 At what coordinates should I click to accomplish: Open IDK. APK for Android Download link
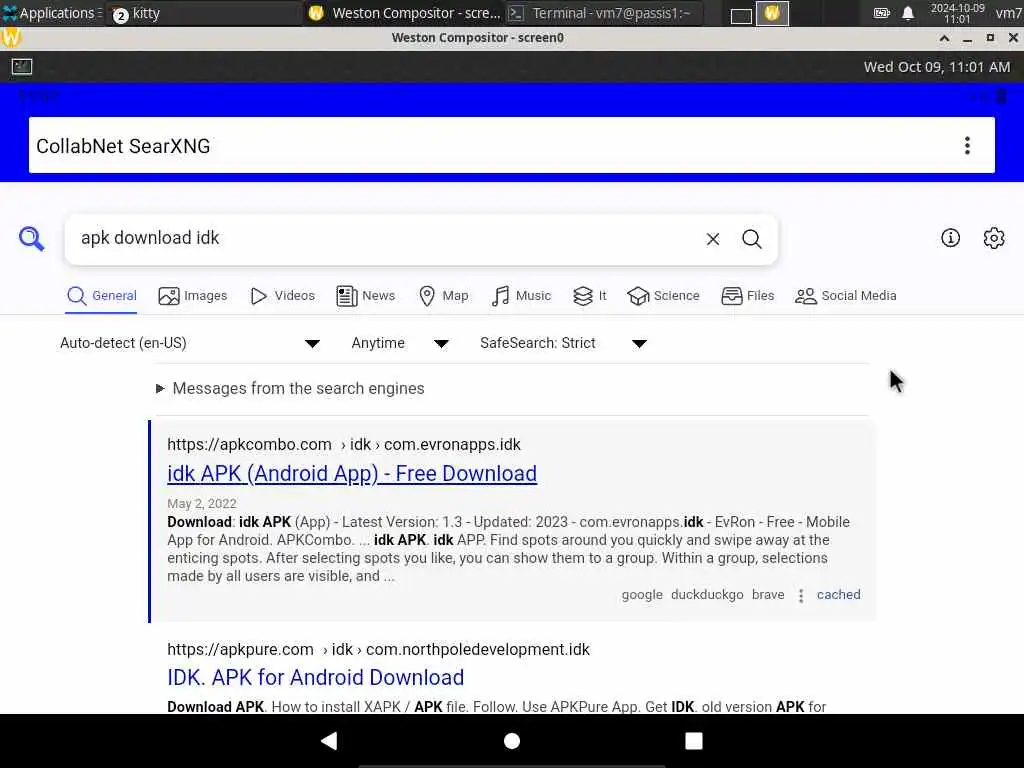coord(315,677)
